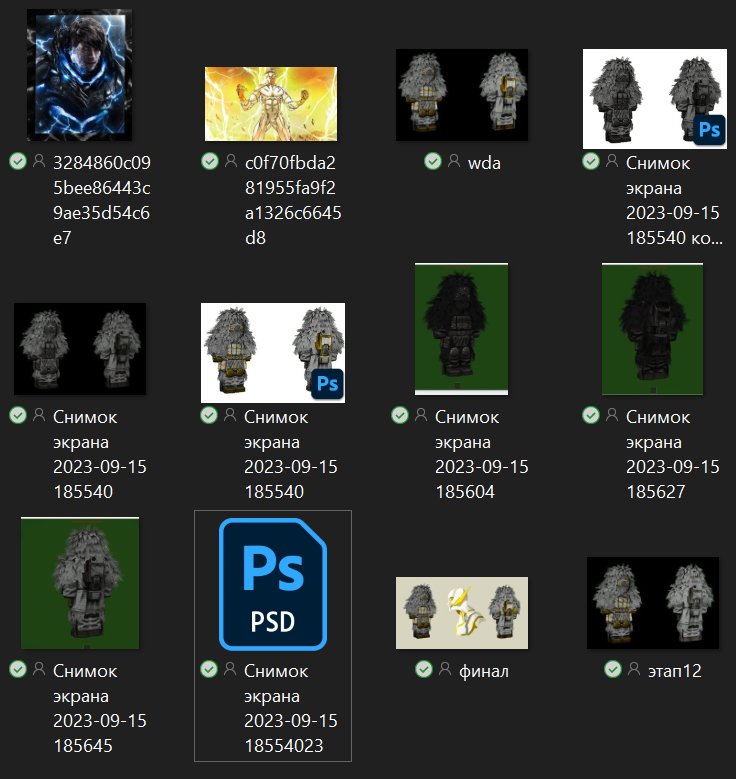
Task: Click sync checkmark of the 185645 file
Action: 18,670
